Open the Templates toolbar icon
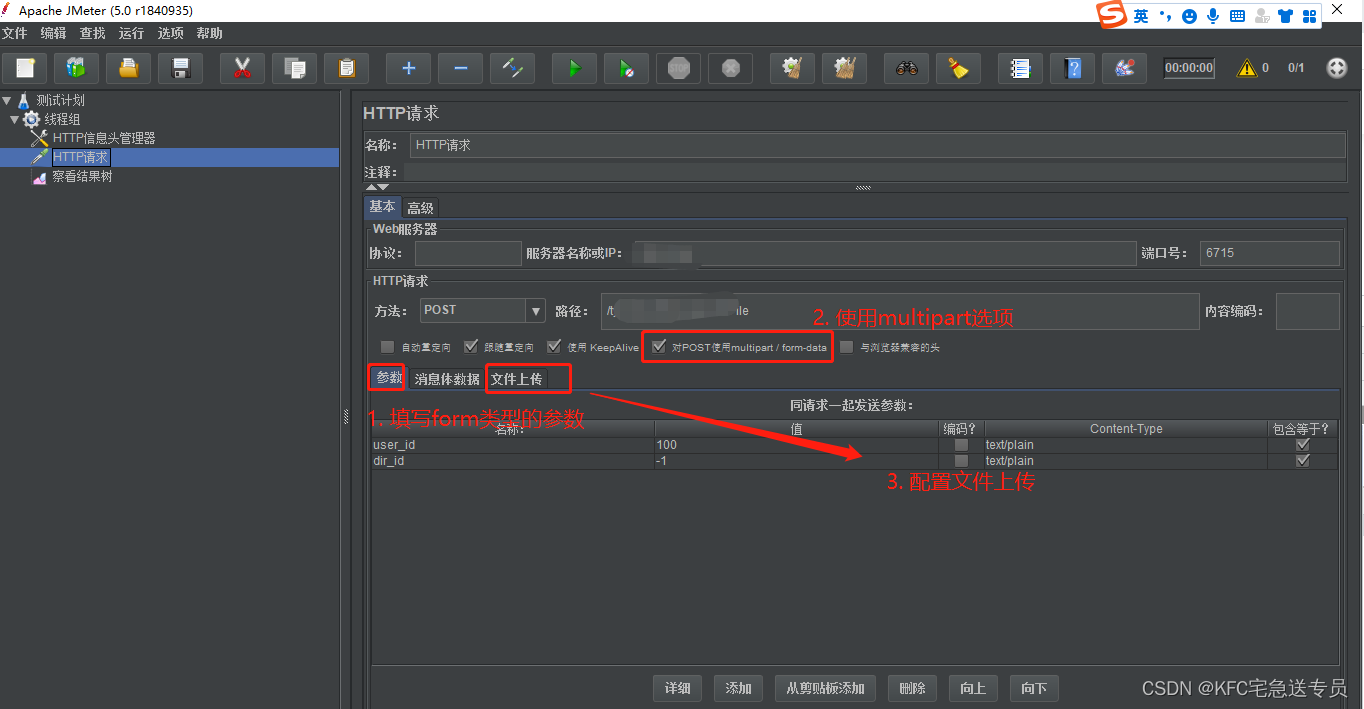Image resolution: width=1364 pixels, height=709 pixels. click(76, 68)
